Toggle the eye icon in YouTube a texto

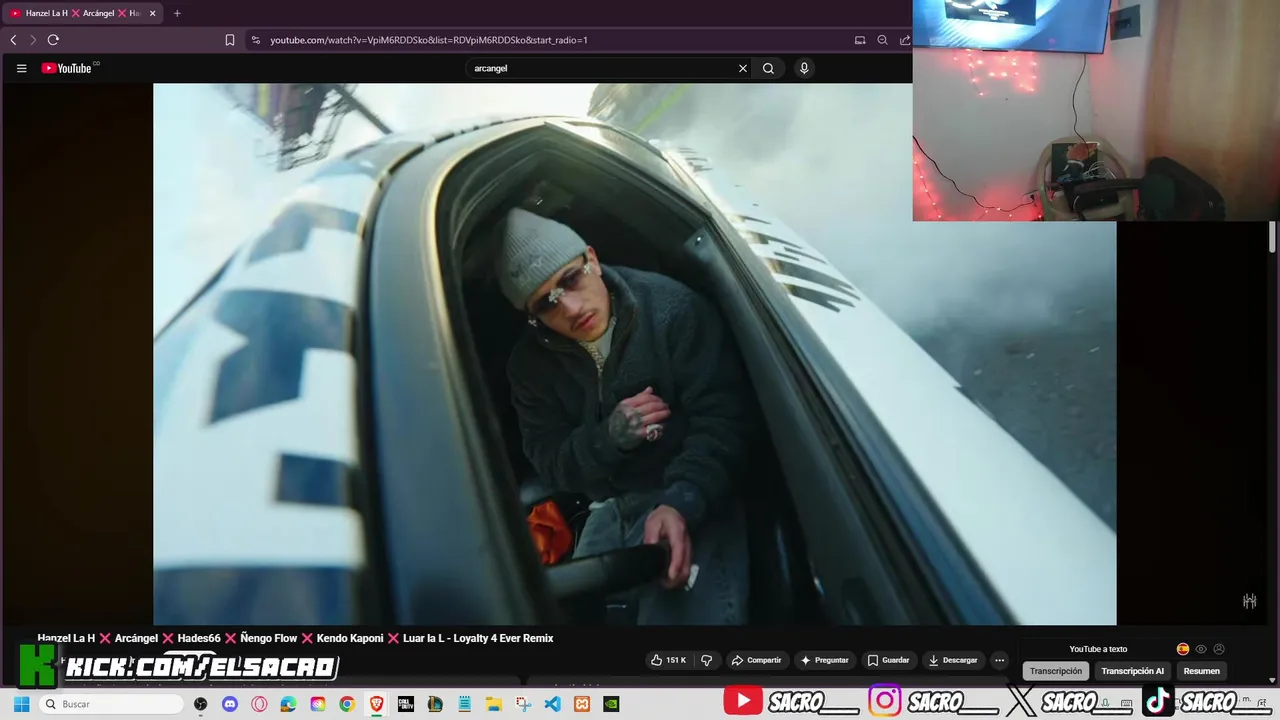pyautogui.click(x=1201, y=649)
